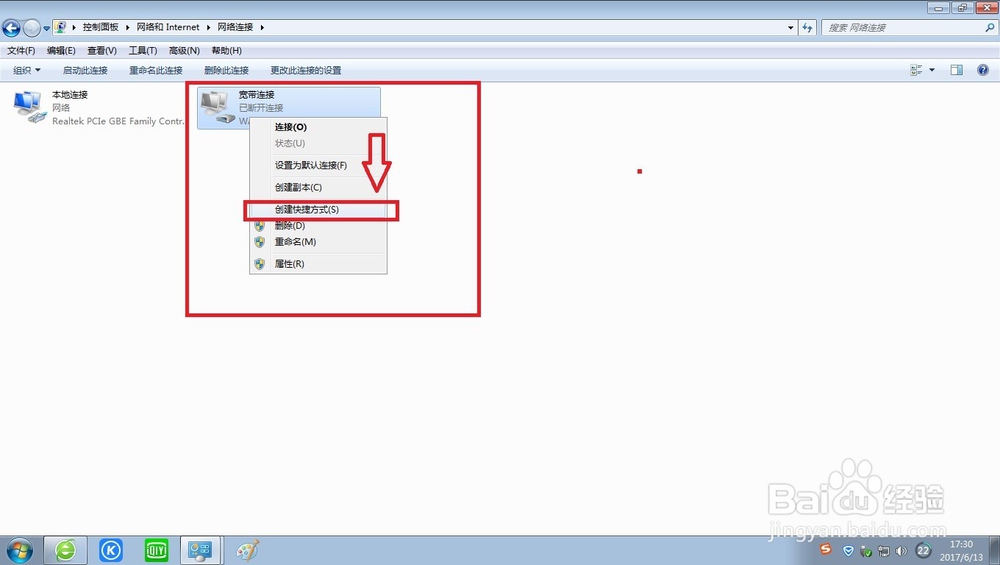This screenshot has height=565, width=1000.
Task: Click the taskbar clock showing 17:30
Action: (961, 550)
